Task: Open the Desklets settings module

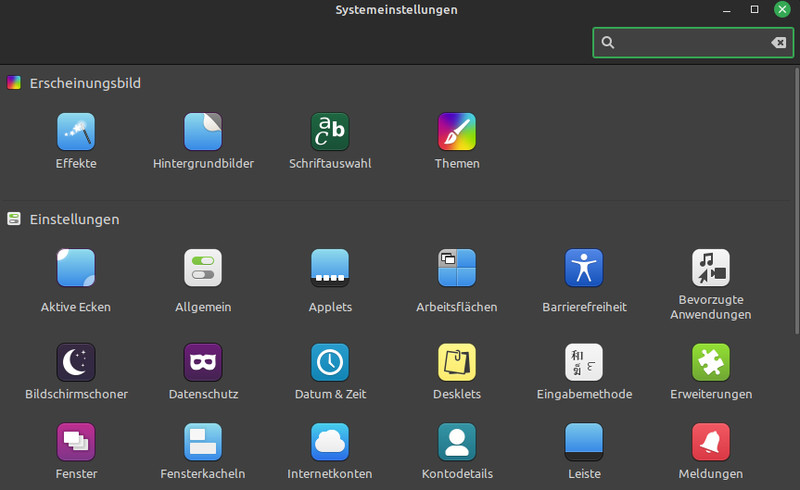Action: [457, 362]
